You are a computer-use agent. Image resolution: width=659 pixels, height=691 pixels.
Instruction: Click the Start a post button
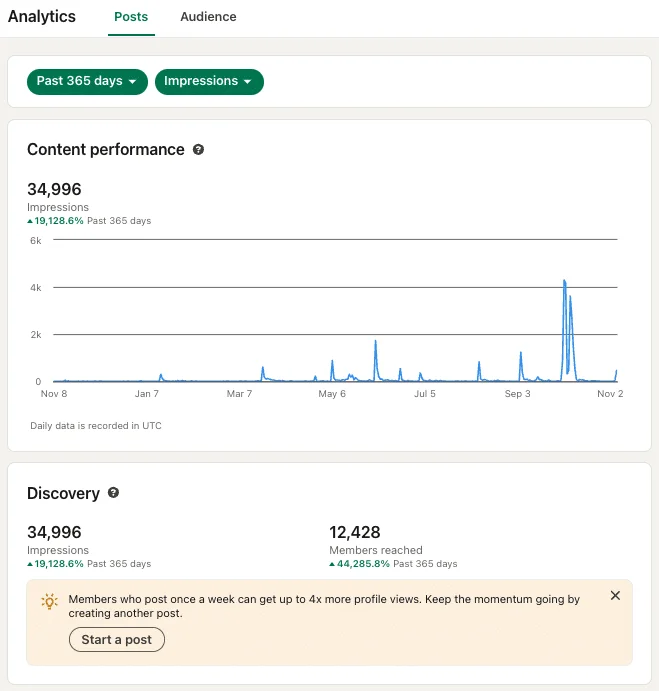click(117, 639)
